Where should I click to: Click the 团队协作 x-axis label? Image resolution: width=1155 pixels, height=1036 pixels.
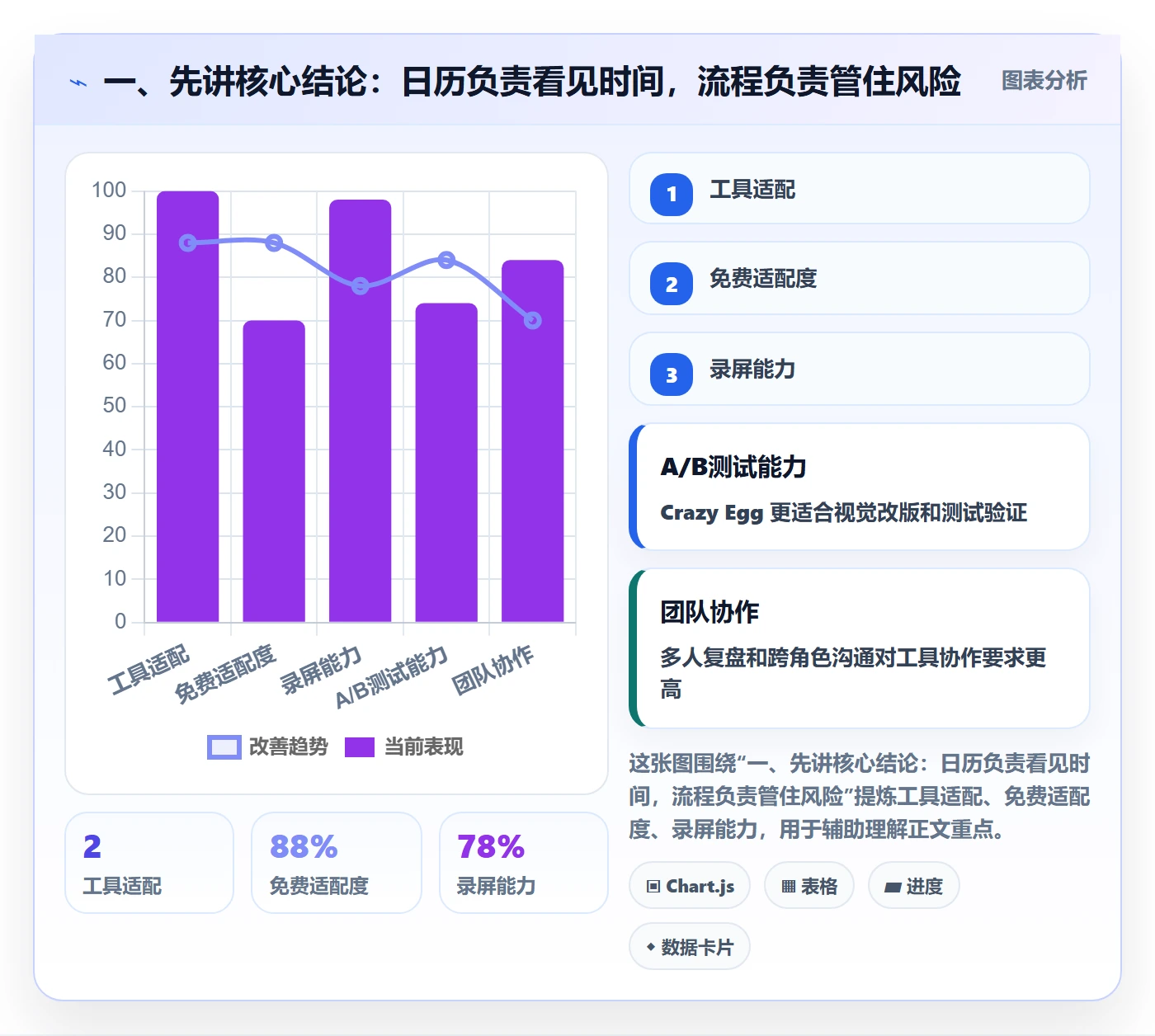click(x=494, y=671)
